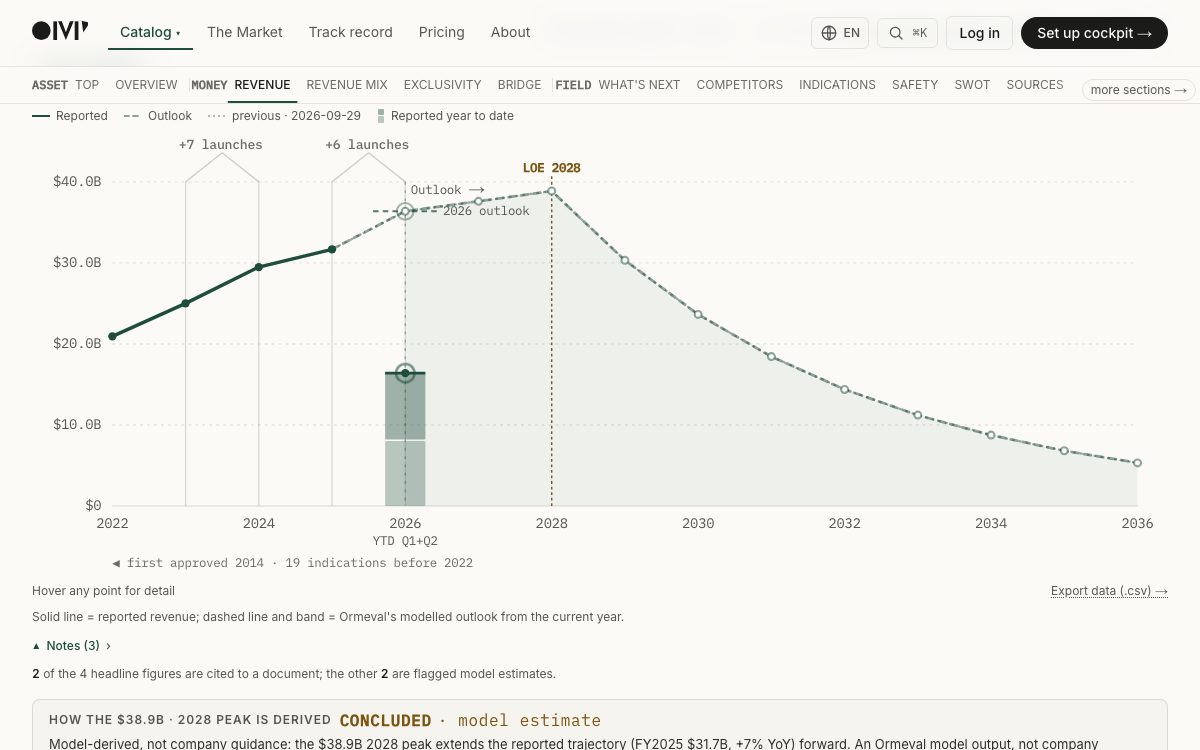Click Set up cockpit button
The height and width of the screenshot is (750, 1200).
click(1094, 33)
